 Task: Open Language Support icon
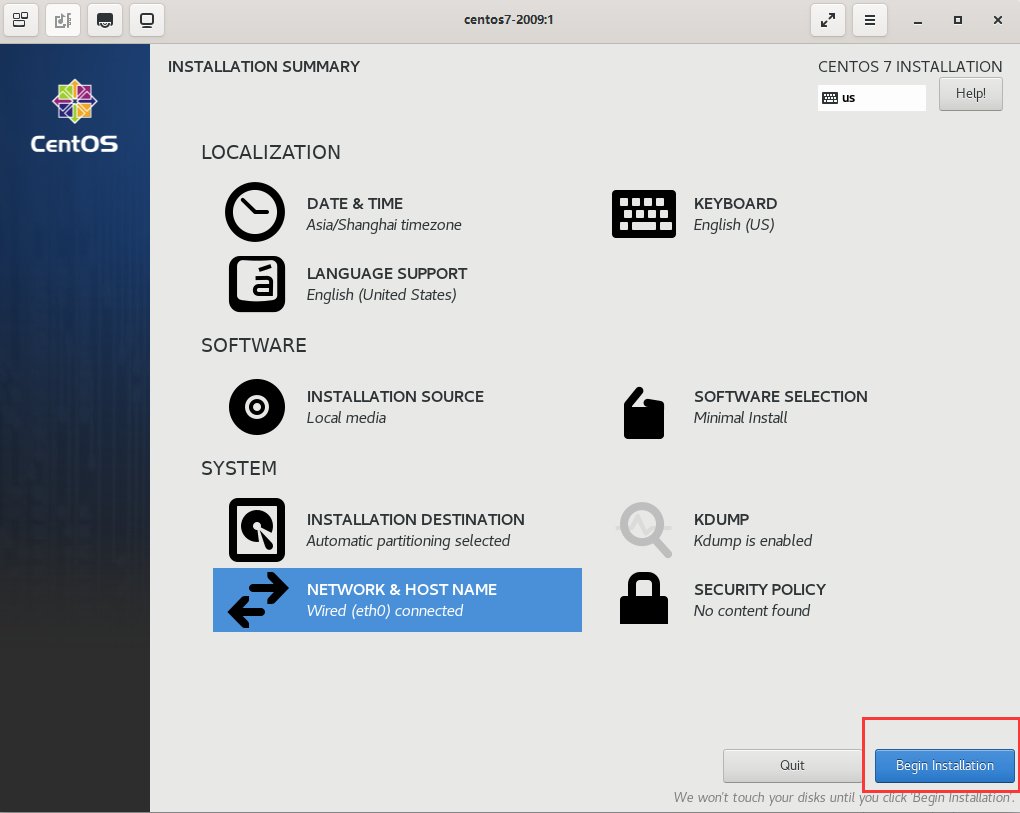point(257,284)
